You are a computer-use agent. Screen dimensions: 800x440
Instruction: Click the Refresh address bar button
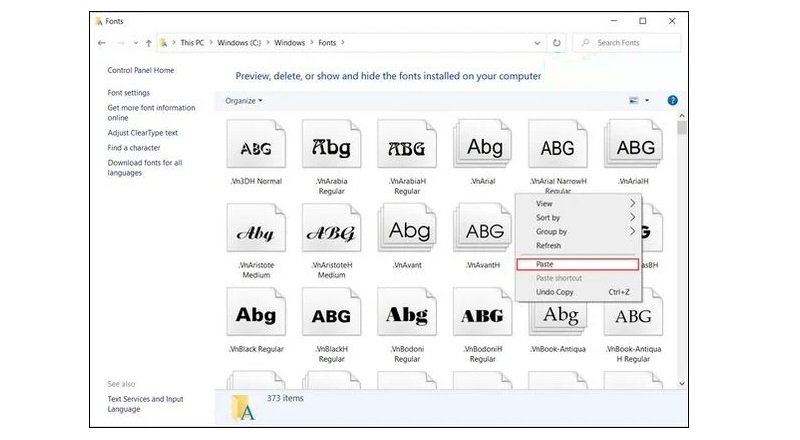coord(557,43)
